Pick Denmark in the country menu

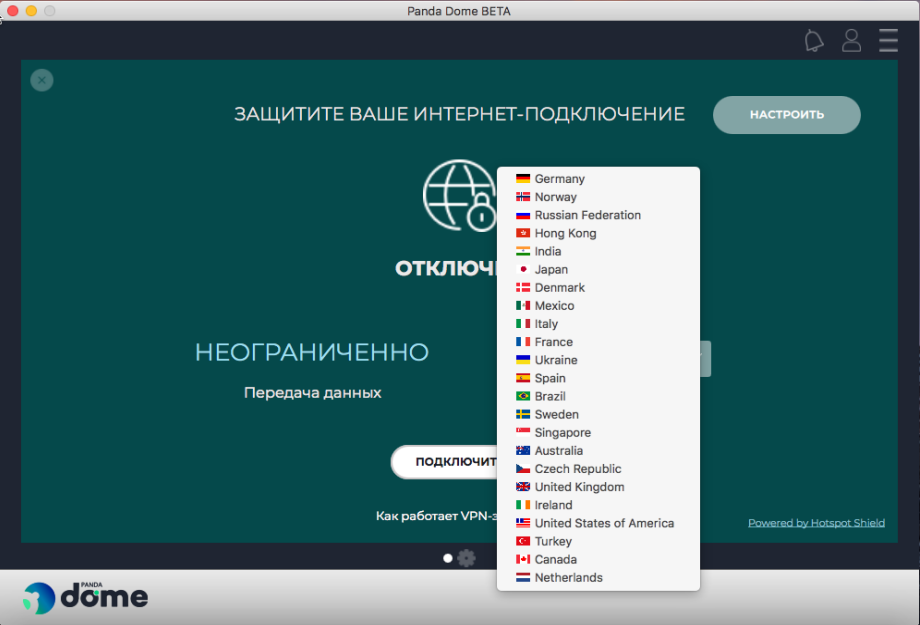click(598, 288)
